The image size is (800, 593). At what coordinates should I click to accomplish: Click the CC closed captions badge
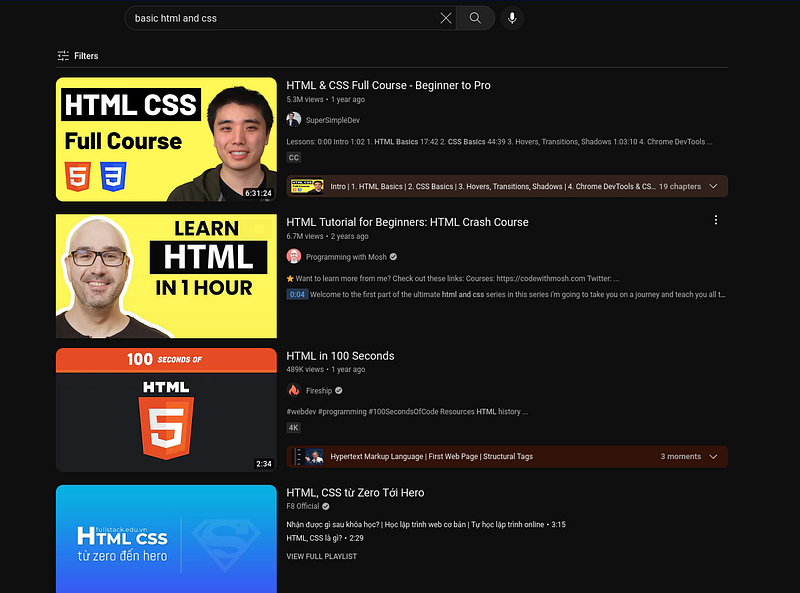(x=294, y=157)
